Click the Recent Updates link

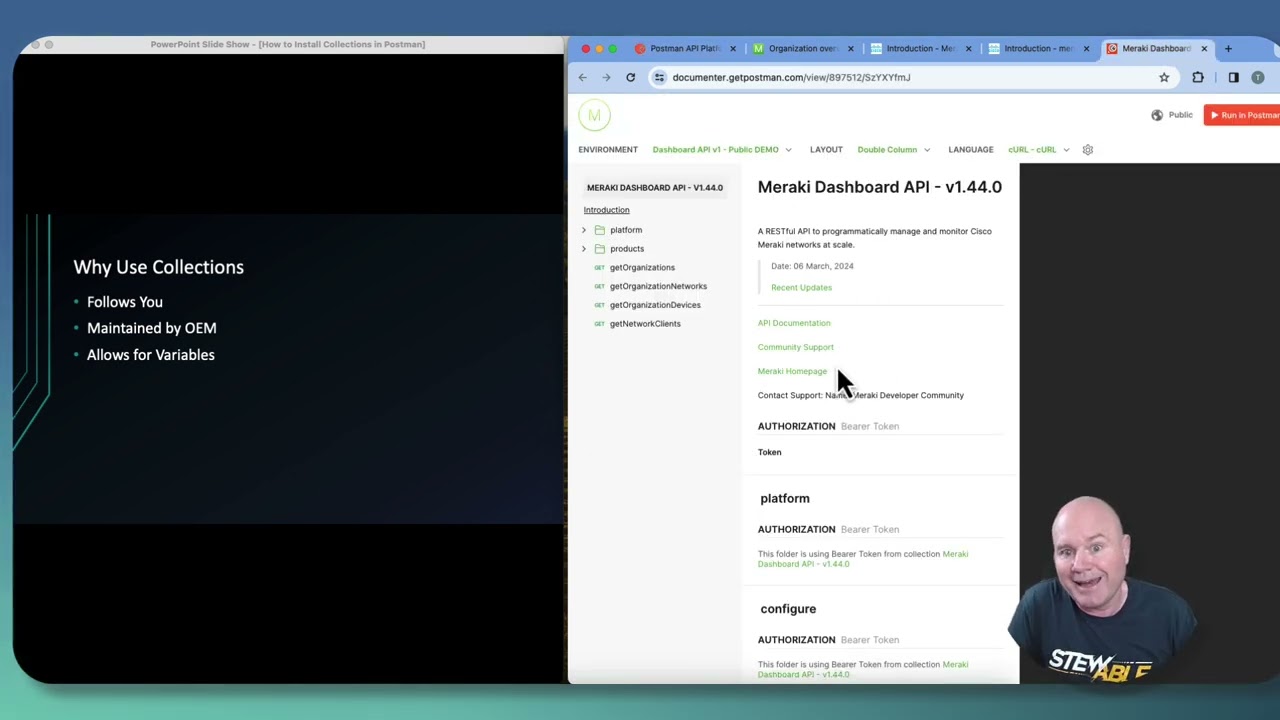801,288
